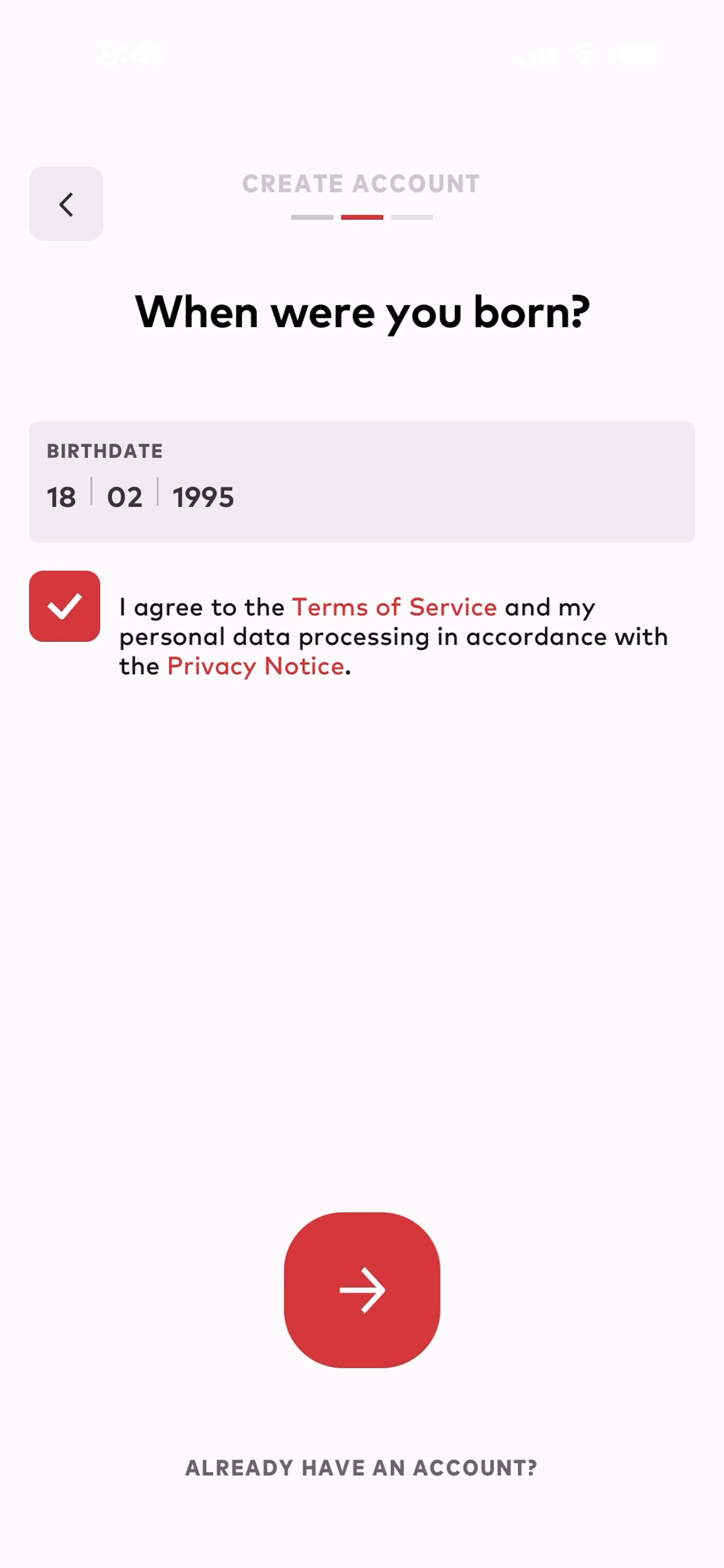Click the 'When were you born?' heading
724x1568 pixels.
point(362,312)
